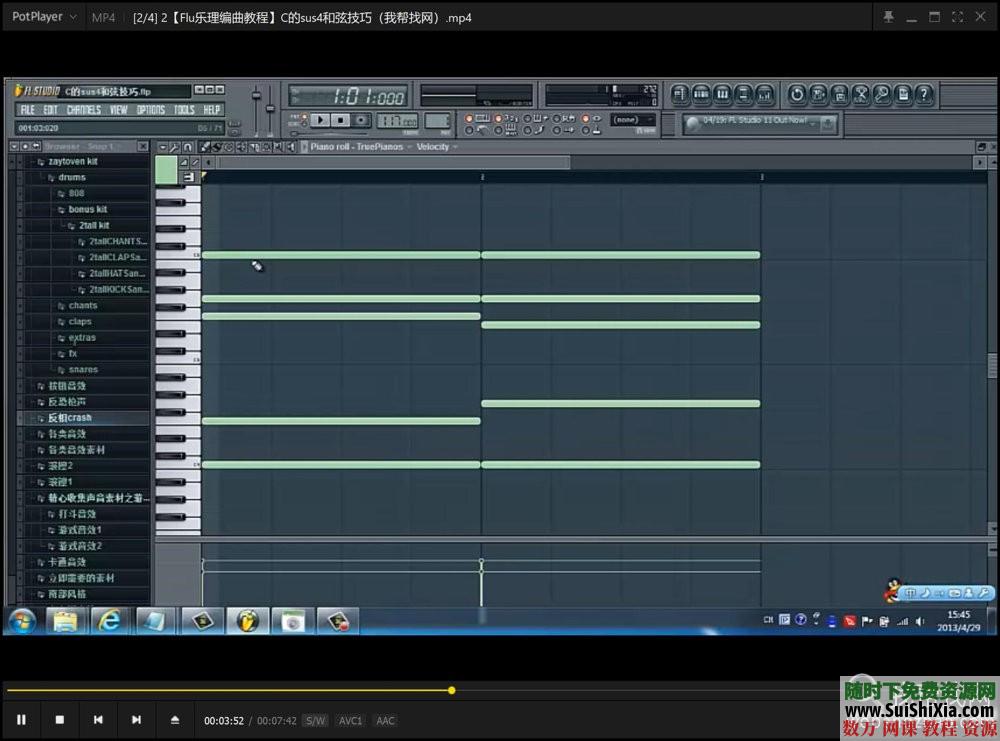Click the yellow seek bar playhead
The width and height of the screenshot is (1000, 741).
(452, 690)
